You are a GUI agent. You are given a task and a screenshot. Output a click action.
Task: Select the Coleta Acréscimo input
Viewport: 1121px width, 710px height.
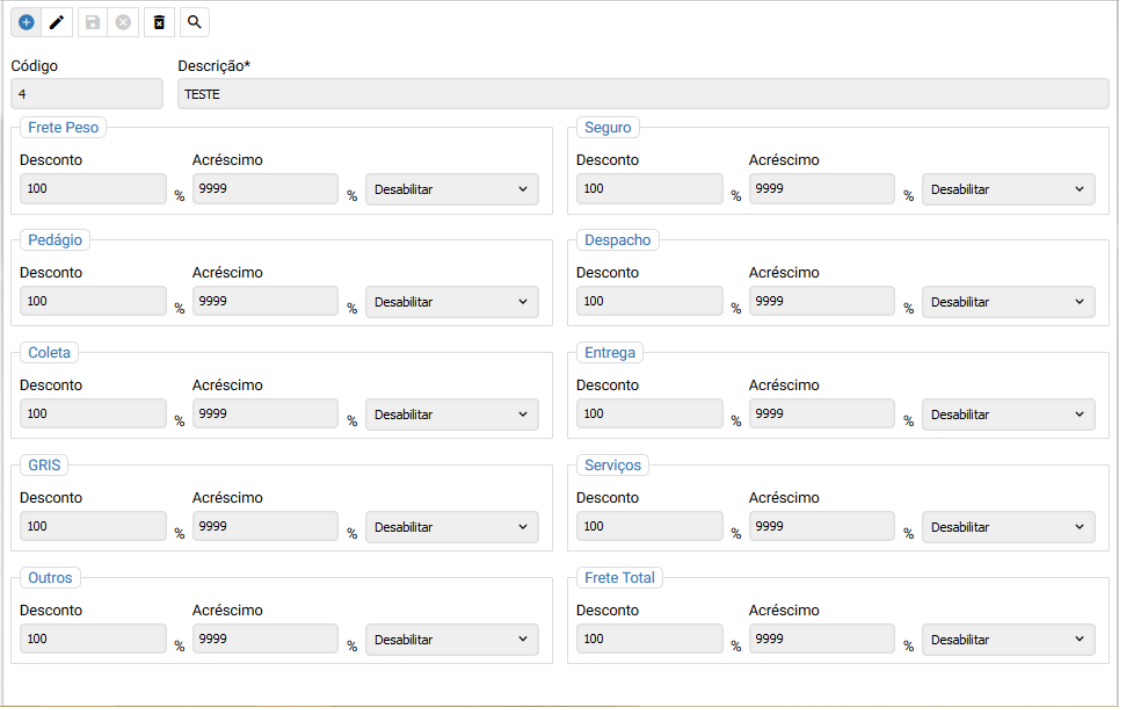[x=265, y=414]
